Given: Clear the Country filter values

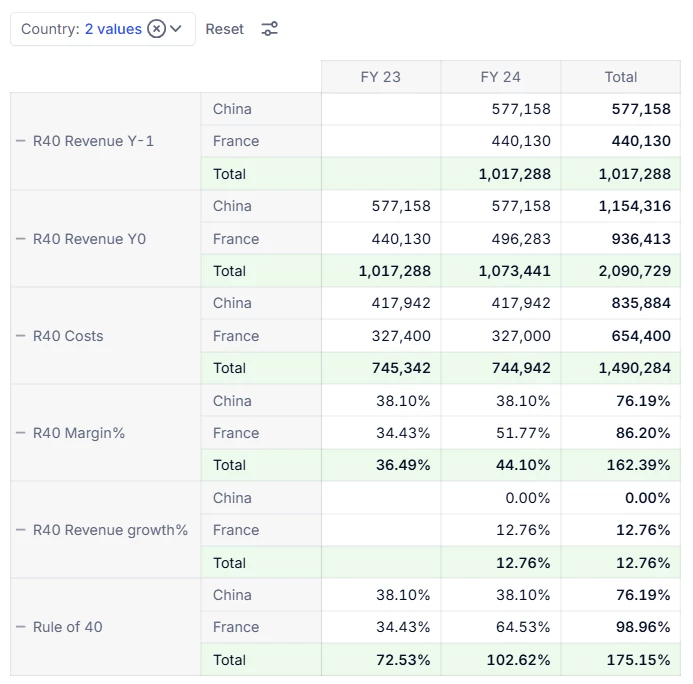Looking at the screenshot, I should tap(156, 29).
